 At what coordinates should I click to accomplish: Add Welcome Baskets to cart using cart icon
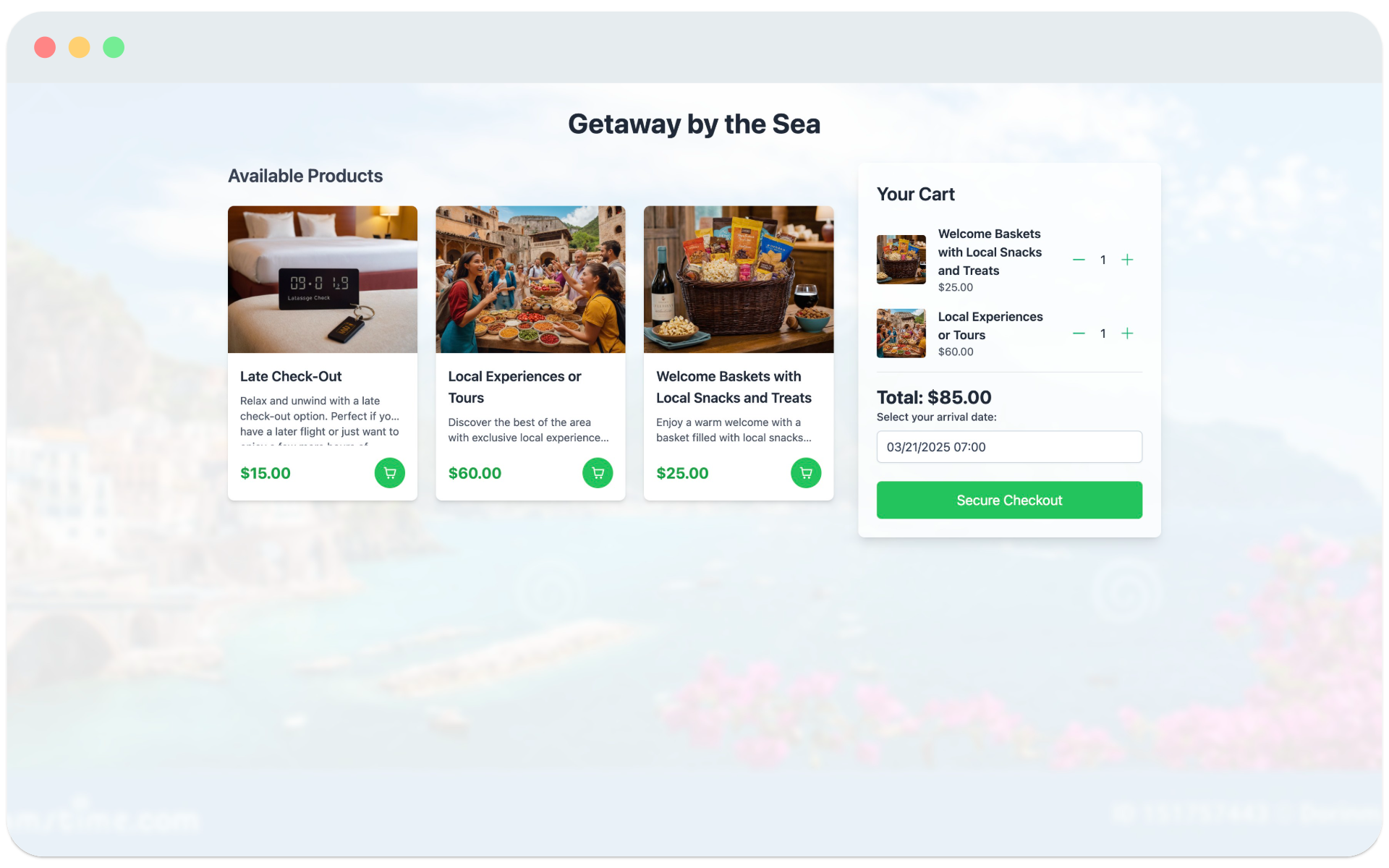point(806,473)
